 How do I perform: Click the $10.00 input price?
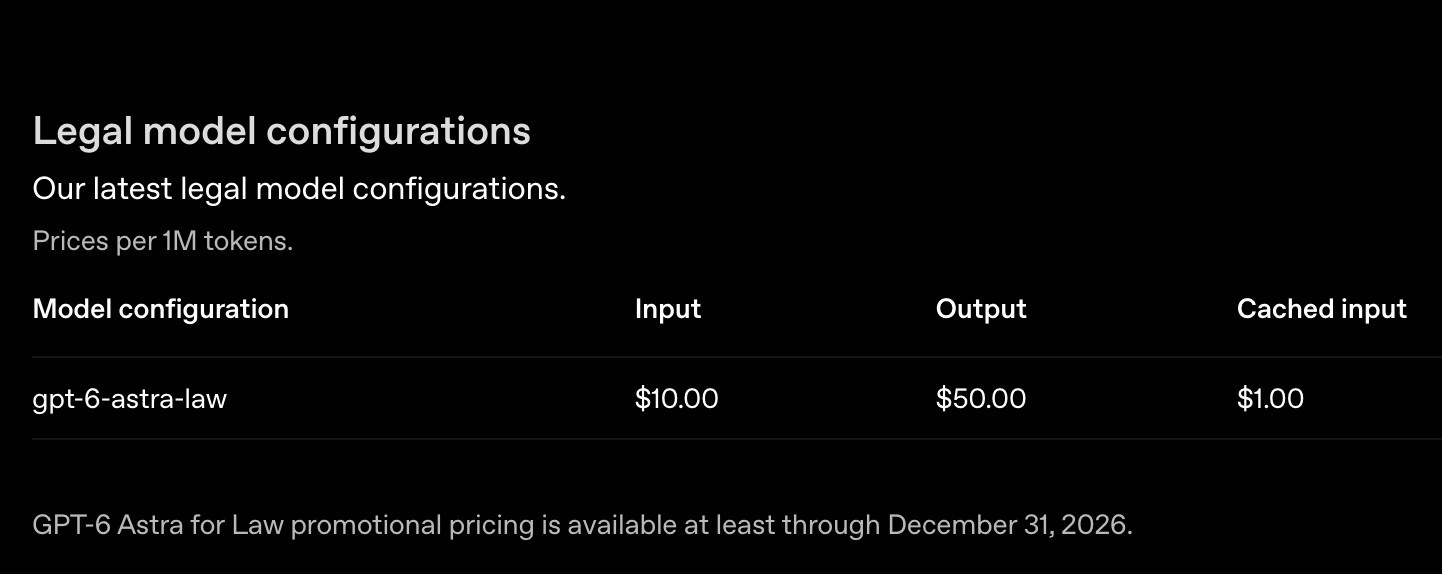click(x=677, y=399)
